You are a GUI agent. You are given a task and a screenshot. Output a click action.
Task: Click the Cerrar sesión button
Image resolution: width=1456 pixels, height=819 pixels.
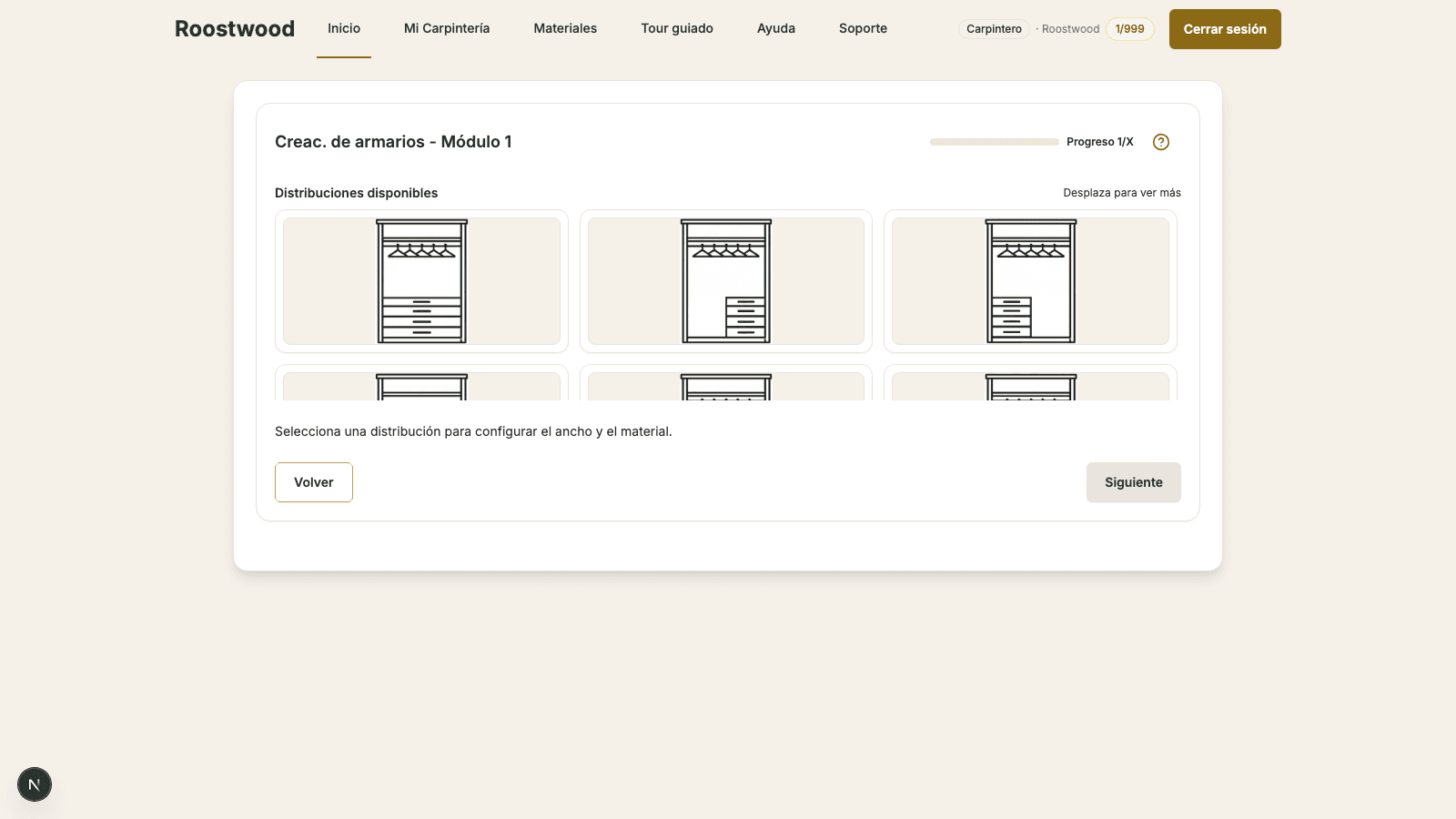(1225, 29)
